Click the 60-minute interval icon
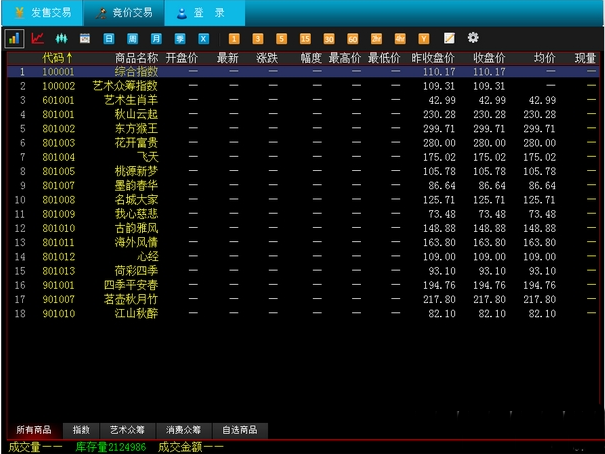The width and height of the screenshot is (605, 454). (x=352, y=38)
